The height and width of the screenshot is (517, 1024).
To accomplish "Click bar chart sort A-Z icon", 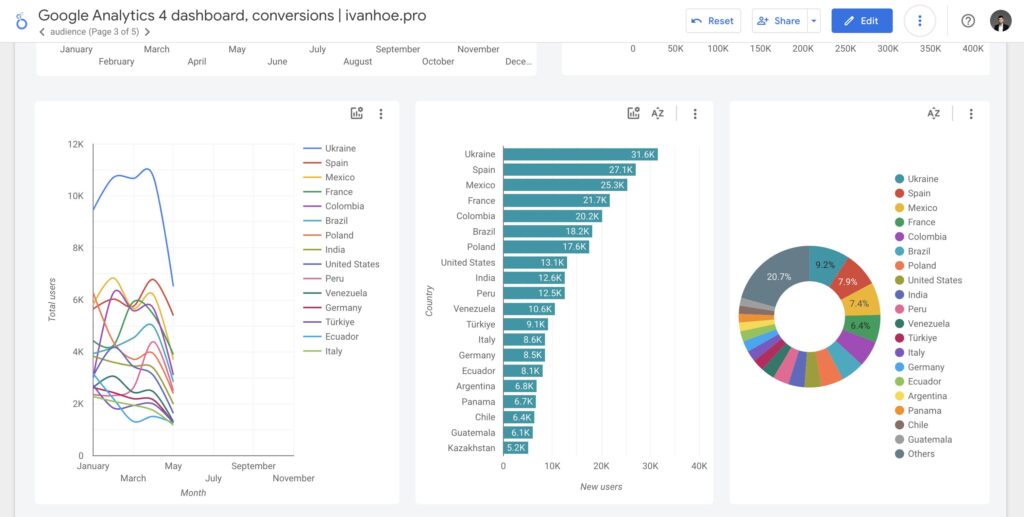I will 658,114.
